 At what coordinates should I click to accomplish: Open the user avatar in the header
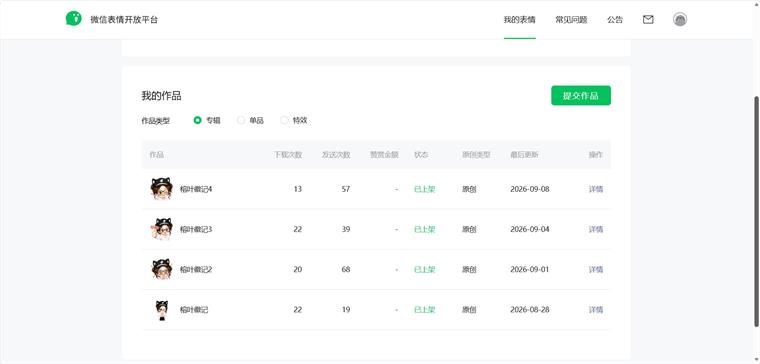click(680, 19)
